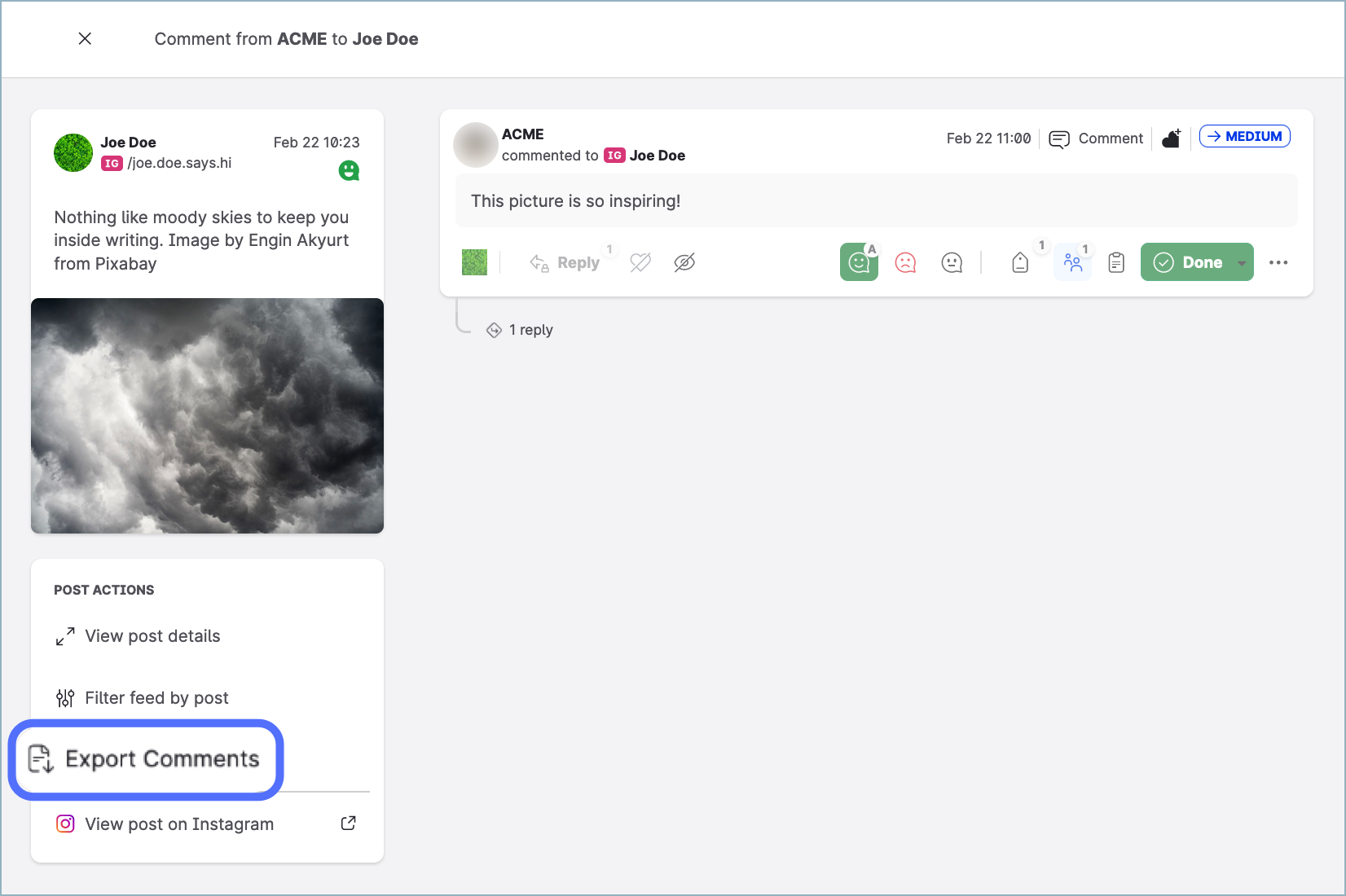Open the MEDIUM priority selector
The width and height of the screenshot is (1346, 896).
click(1244, 137)
